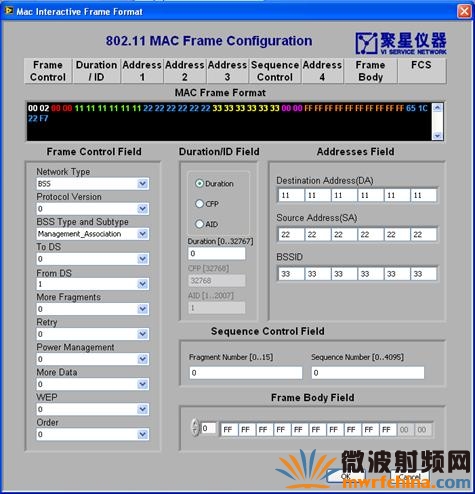This screenshot has height=494, width=475.
Task: Click the OK button
Action: (345, 476)
